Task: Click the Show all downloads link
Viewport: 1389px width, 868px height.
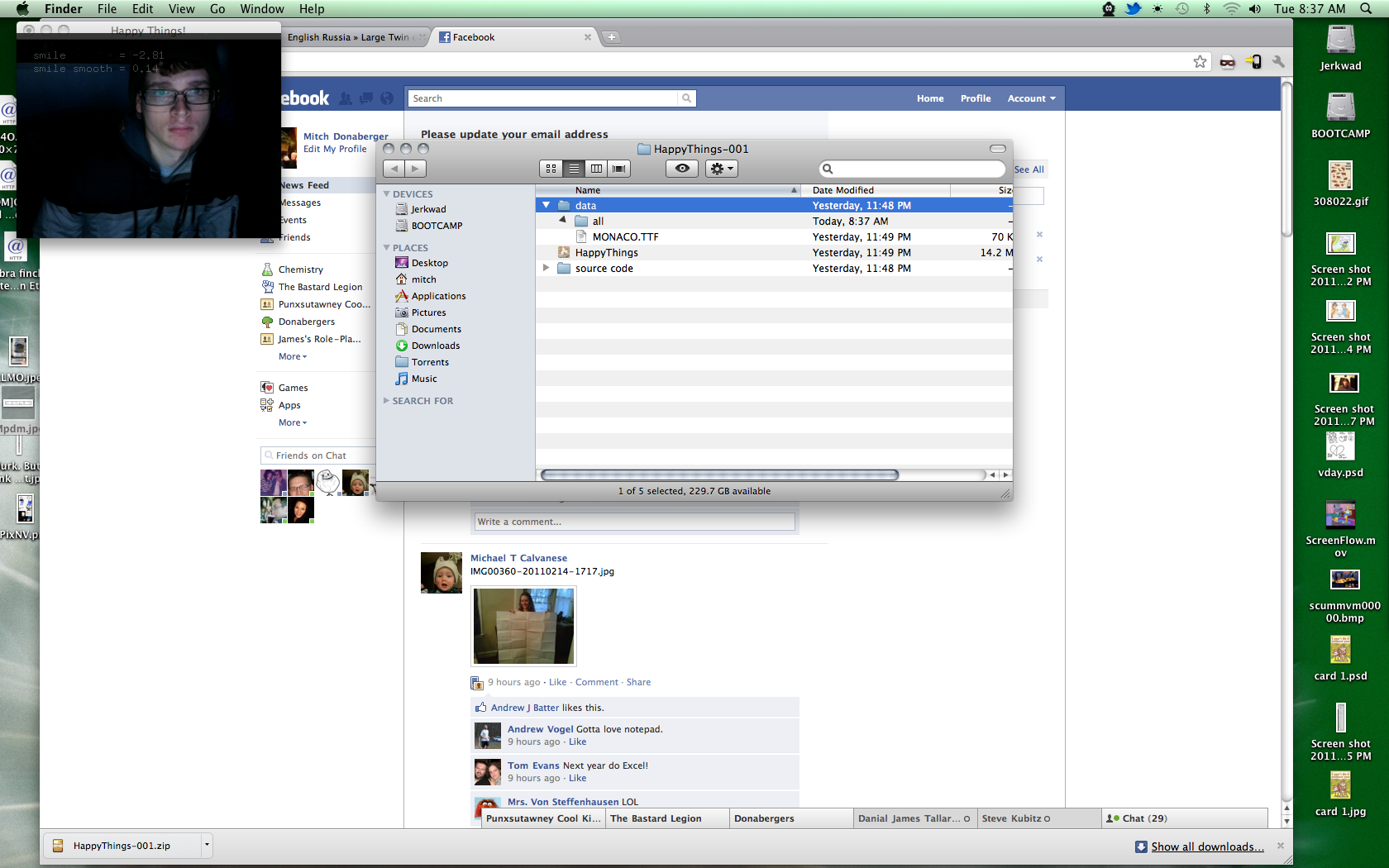Action: 1207,847
